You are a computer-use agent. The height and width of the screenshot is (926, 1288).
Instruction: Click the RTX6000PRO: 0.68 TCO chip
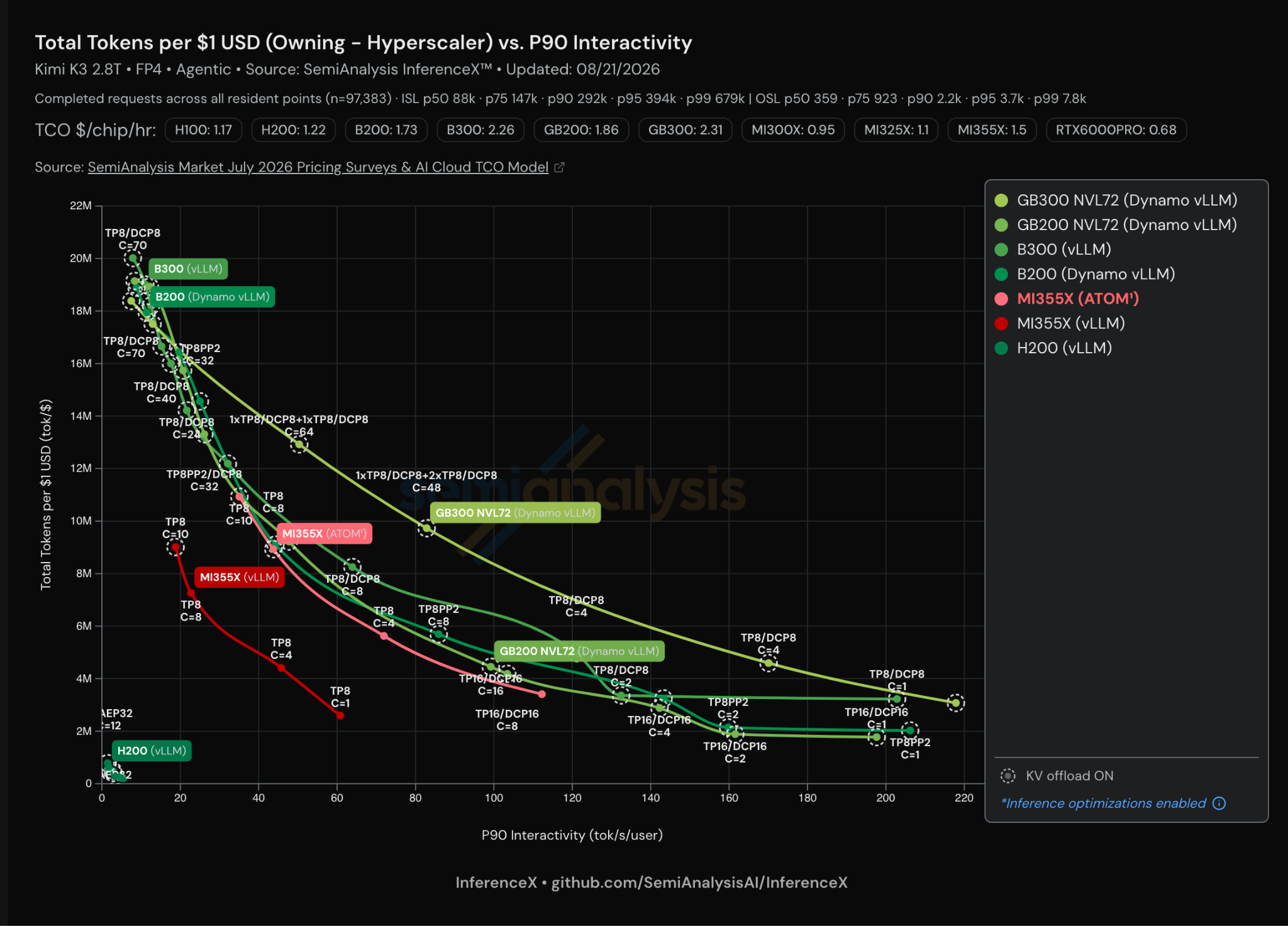1116,130
